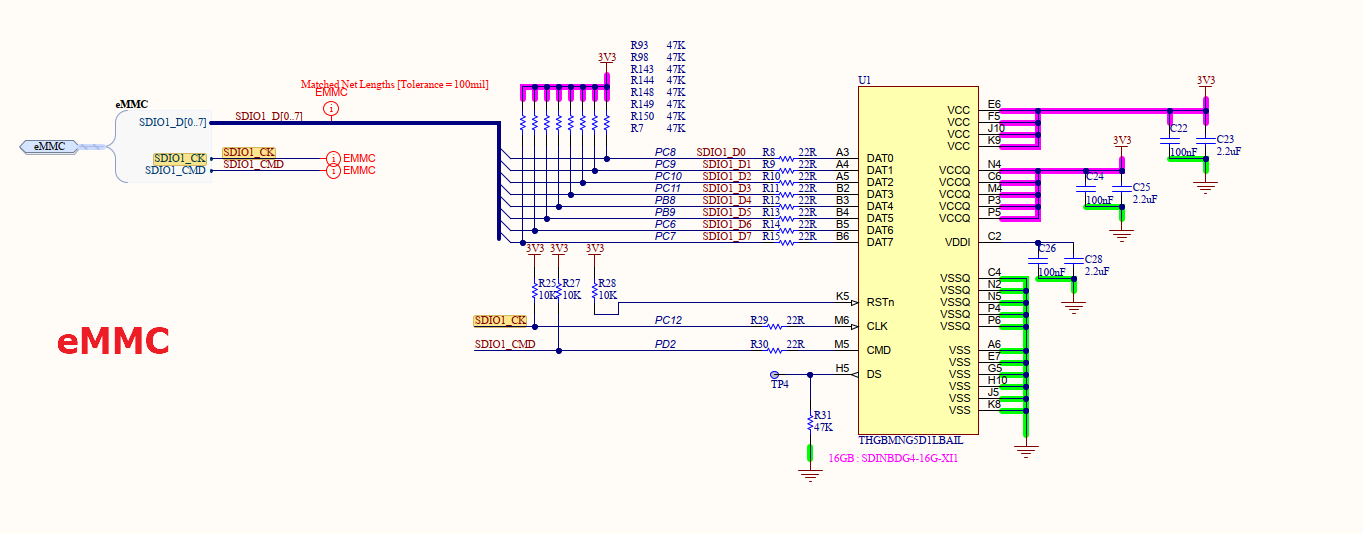This screenshot has height=534, width=1363.
Task: Click the PC12 net label on the CLK line
Action: (668, 320)
